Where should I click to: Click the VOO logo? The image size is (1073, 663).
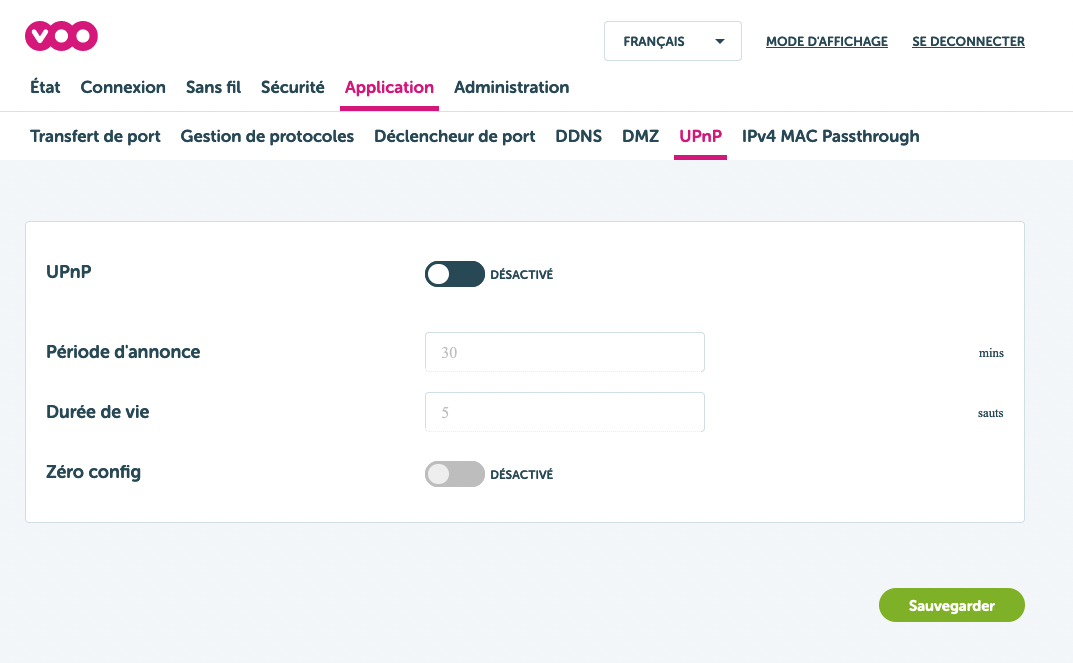point(61,37)
